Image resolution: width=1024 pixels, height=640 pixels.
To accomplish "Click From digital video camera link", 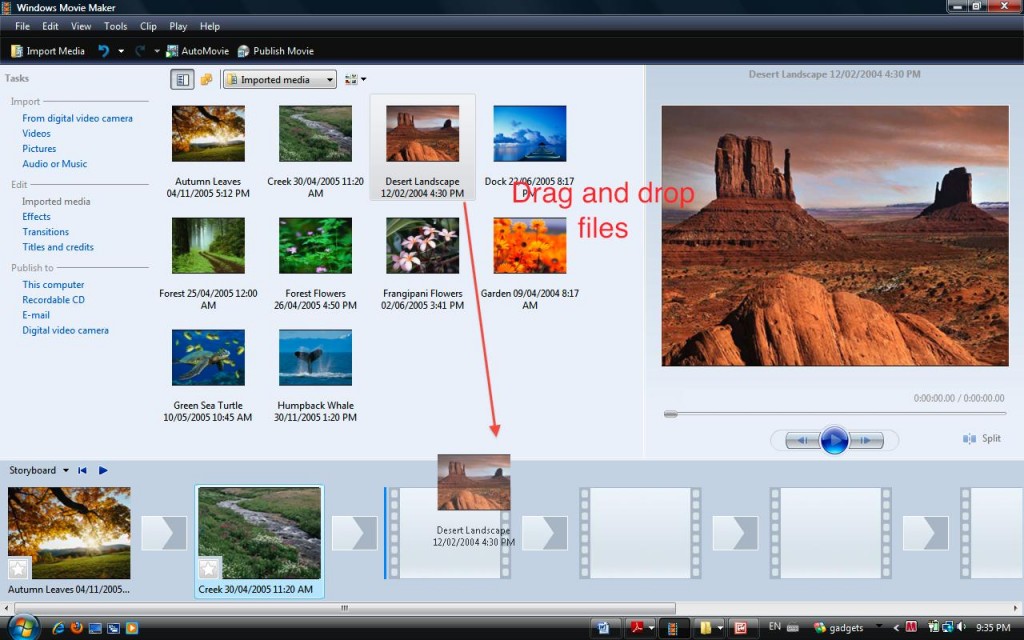I will coord(77,118).
